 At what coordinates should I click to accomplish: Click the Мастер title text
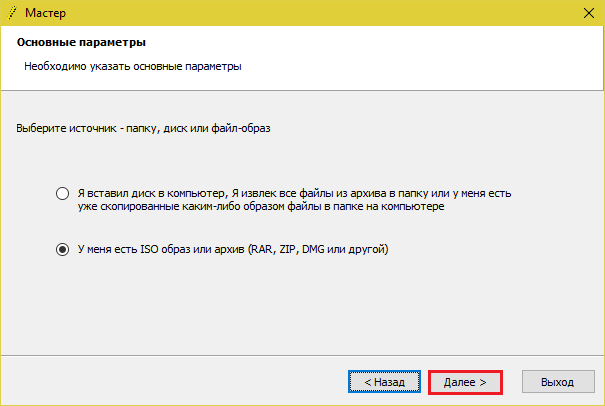(42, 13)
